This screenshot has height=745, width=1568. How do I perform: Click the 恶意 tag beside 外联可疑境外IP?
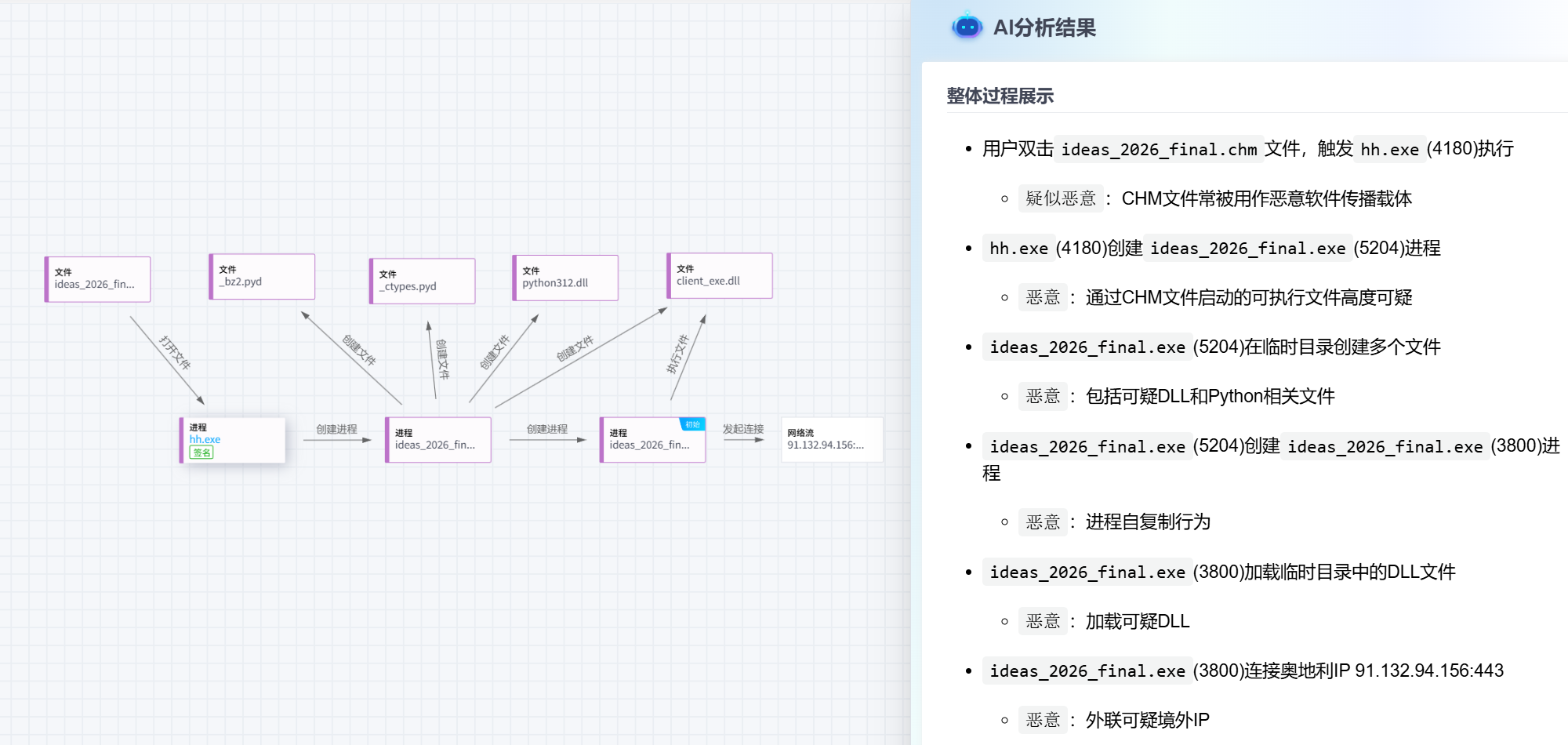[1043, 720]
